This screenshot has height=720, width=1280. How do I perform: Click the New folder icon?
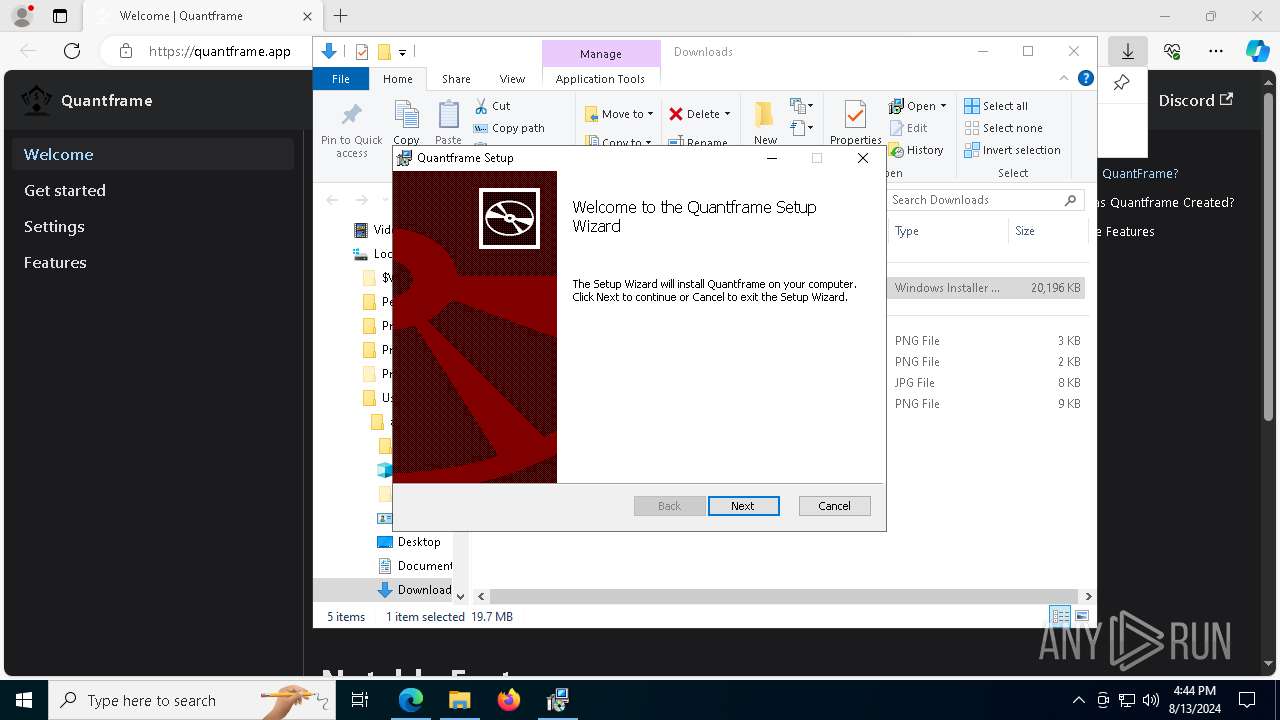pos(765,114)
